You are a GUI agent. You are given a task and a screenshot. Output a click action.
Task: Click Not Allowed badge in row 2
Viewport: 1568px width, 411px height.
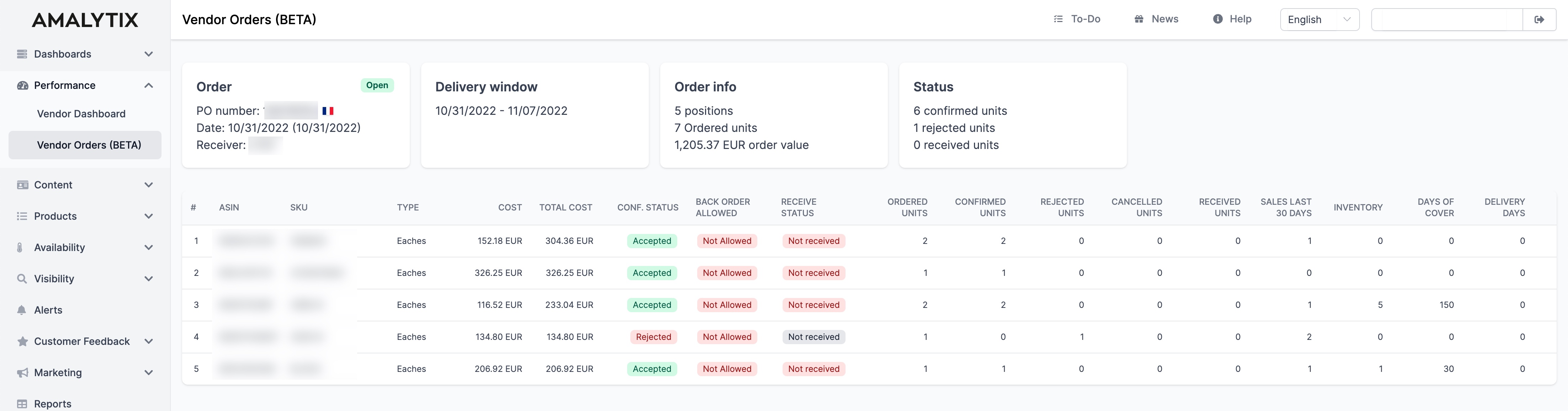coord(727,273)
